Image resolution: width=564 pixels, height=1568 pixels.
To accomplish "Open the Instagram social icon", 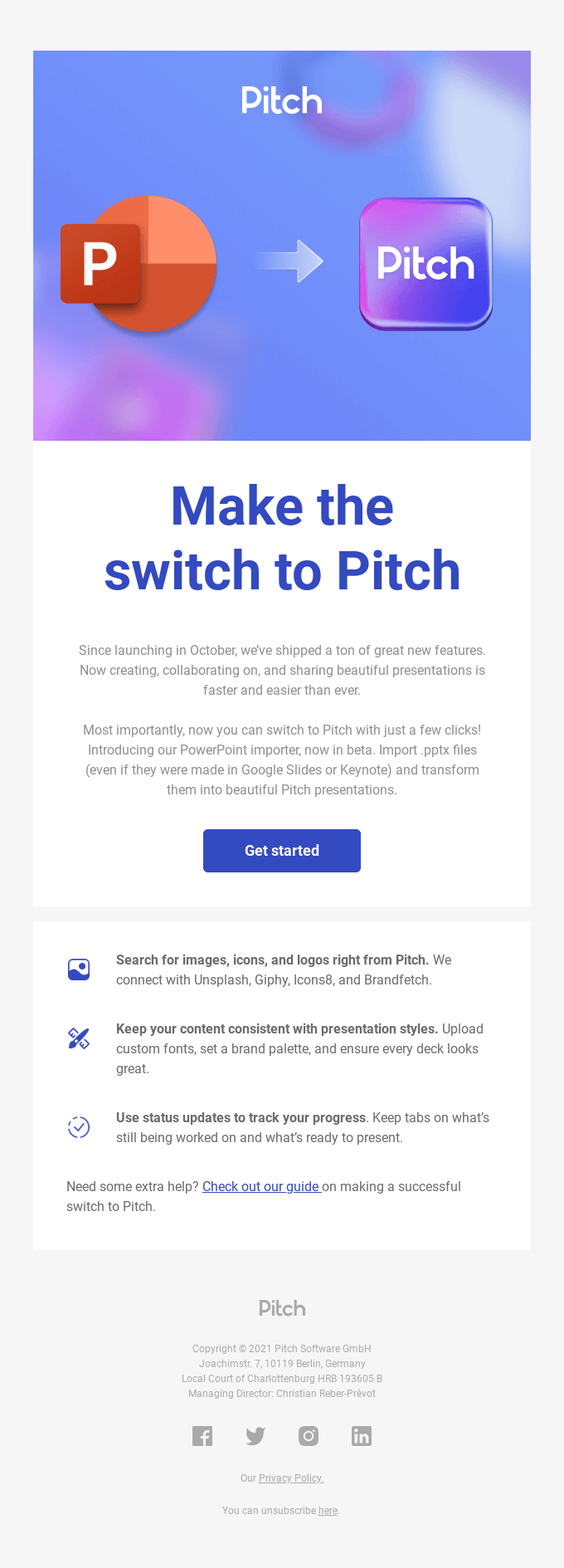I will coord(309,1436).
